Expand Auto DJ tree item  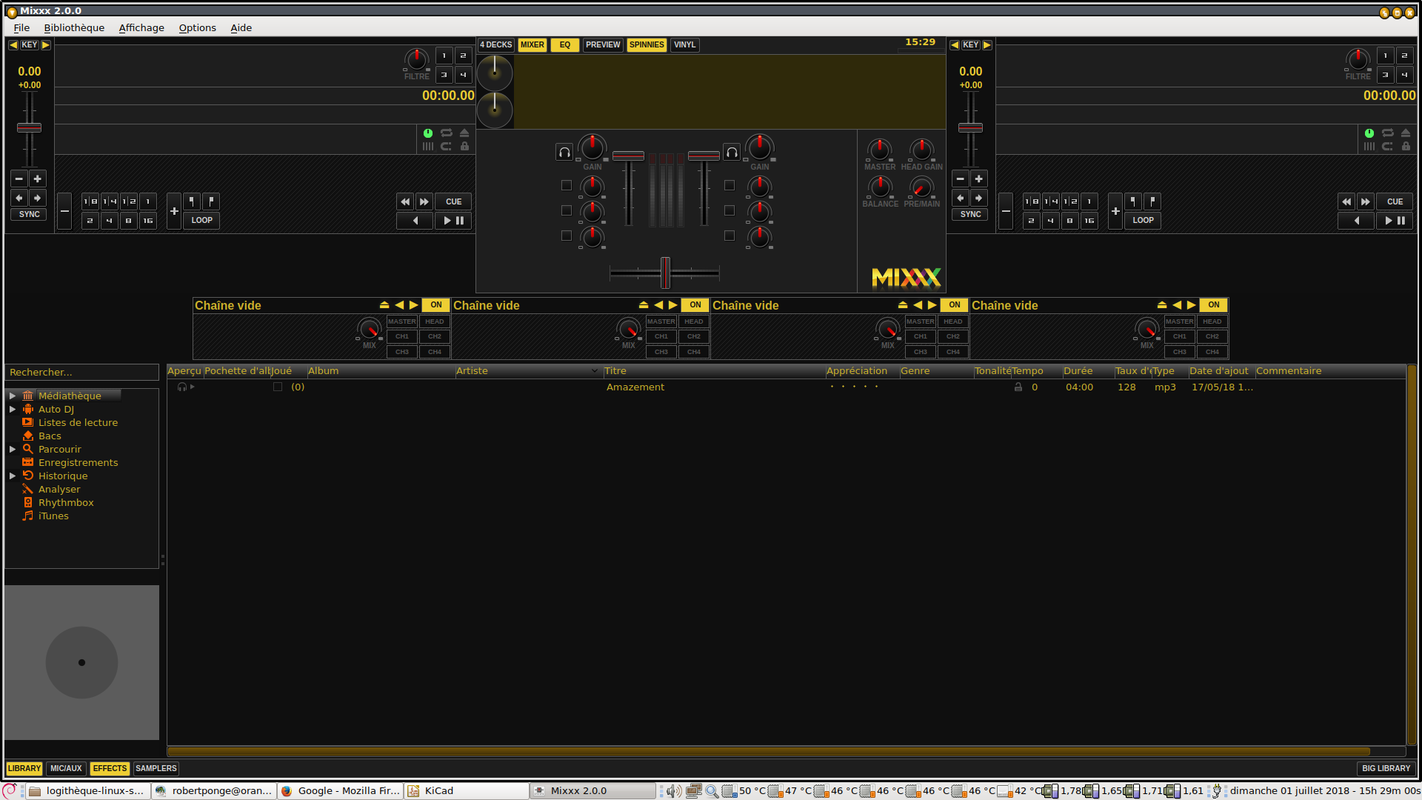pyautogui.click(x=13, y=409)
